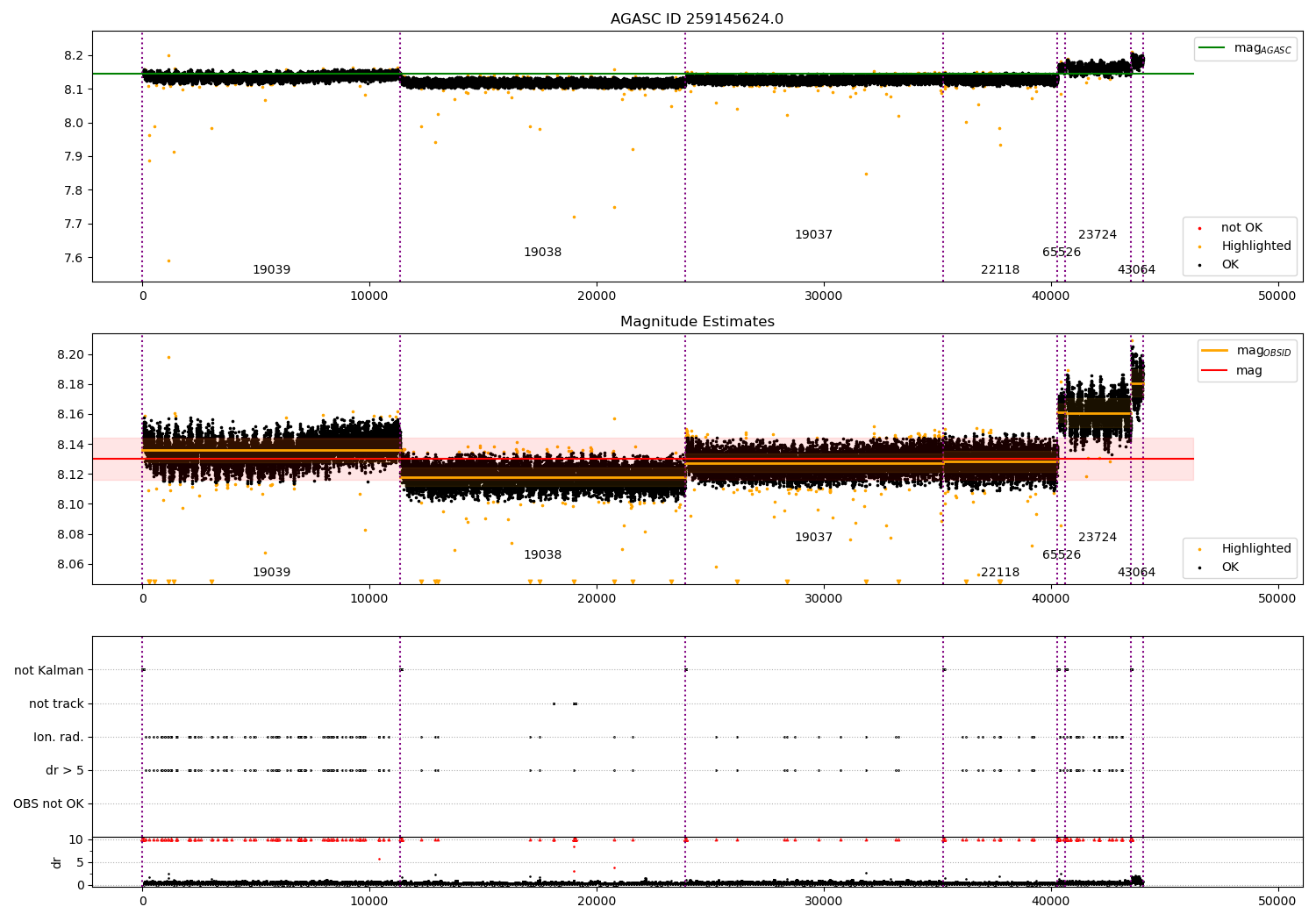
Task: Click the red "mag" legend entry in the middle plot
Action: (1232, 370)
